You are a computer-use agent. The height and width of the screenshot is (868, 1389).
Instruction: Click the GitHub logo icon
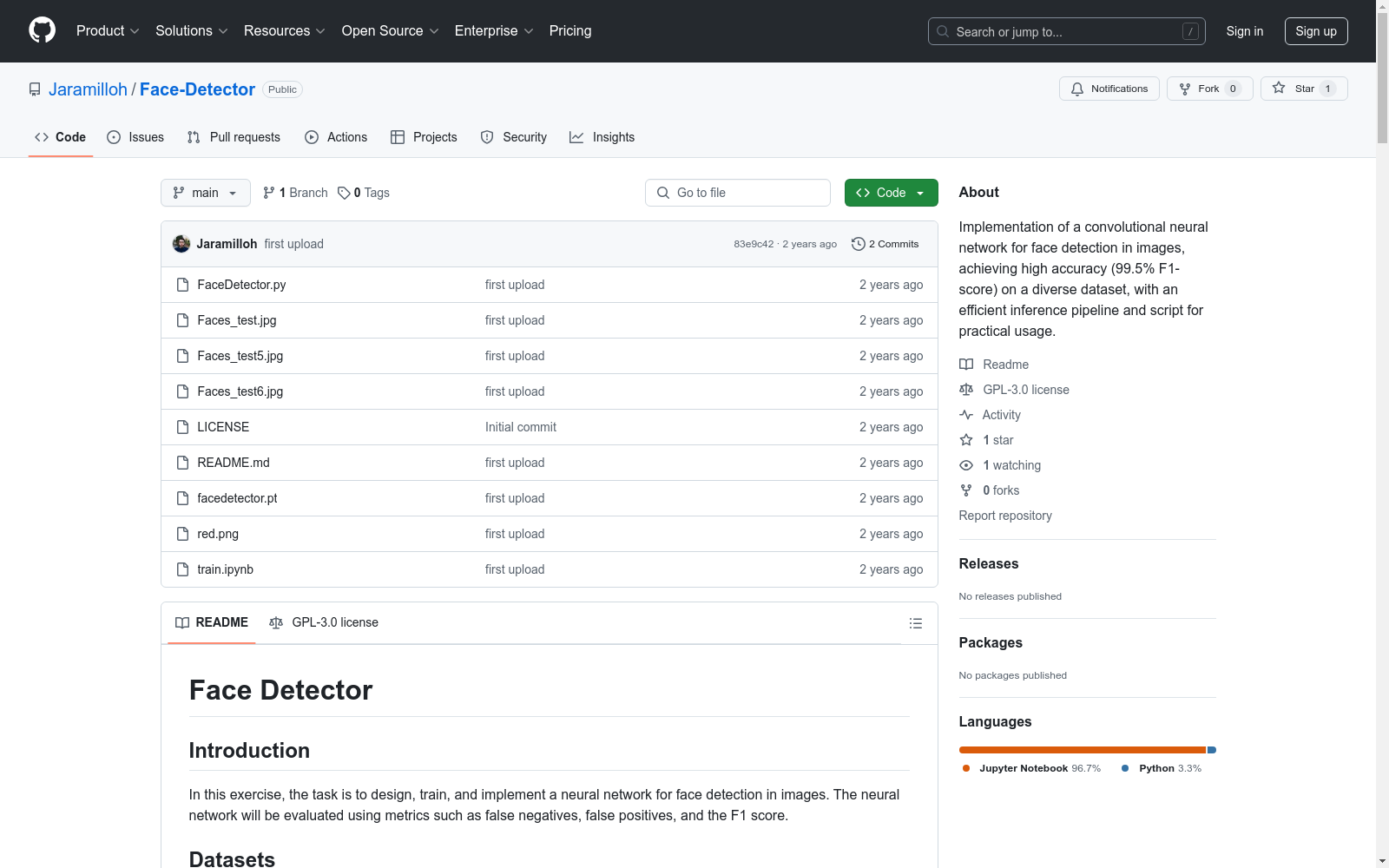pyautogui.click(x=42, y=30)
